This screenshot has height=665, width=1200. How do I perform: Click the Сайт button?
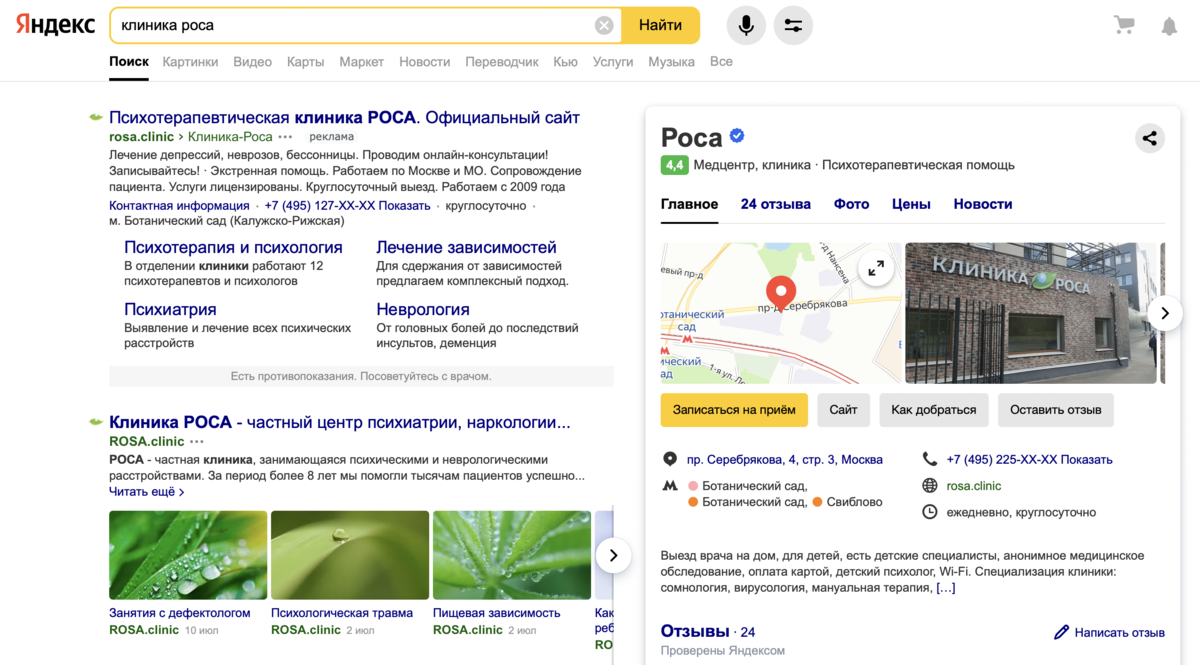tap(843, 410)
